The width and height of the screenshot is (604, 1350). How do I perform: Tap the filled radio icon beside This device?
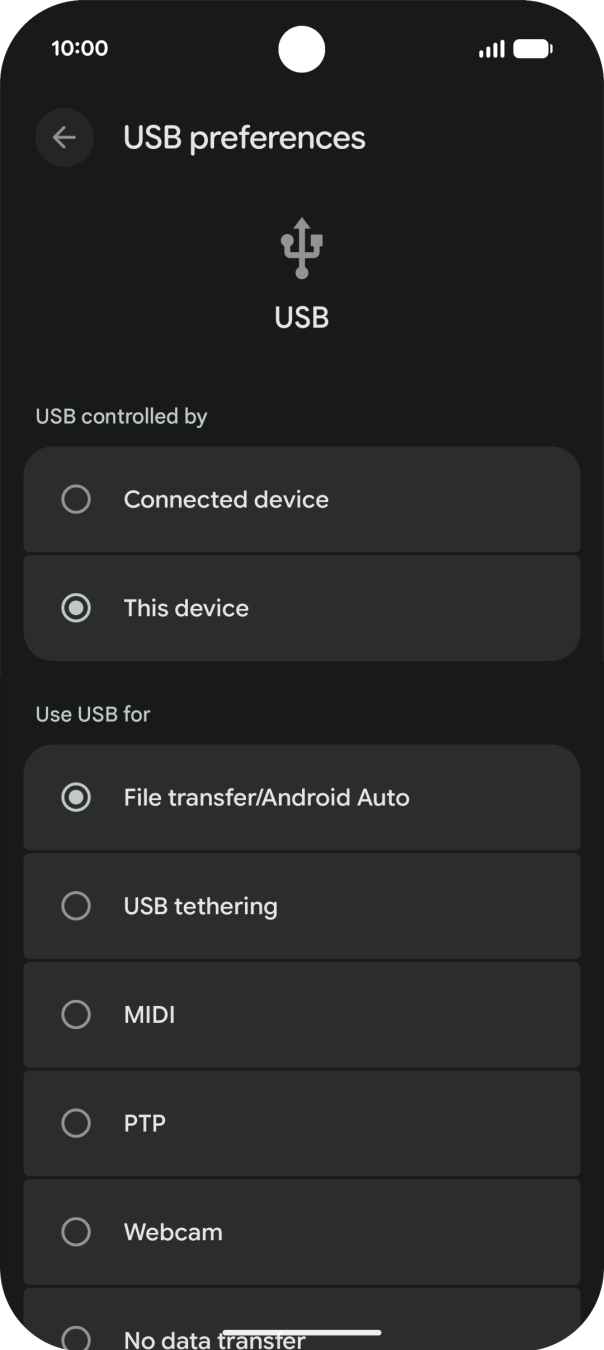click(77, 608)
